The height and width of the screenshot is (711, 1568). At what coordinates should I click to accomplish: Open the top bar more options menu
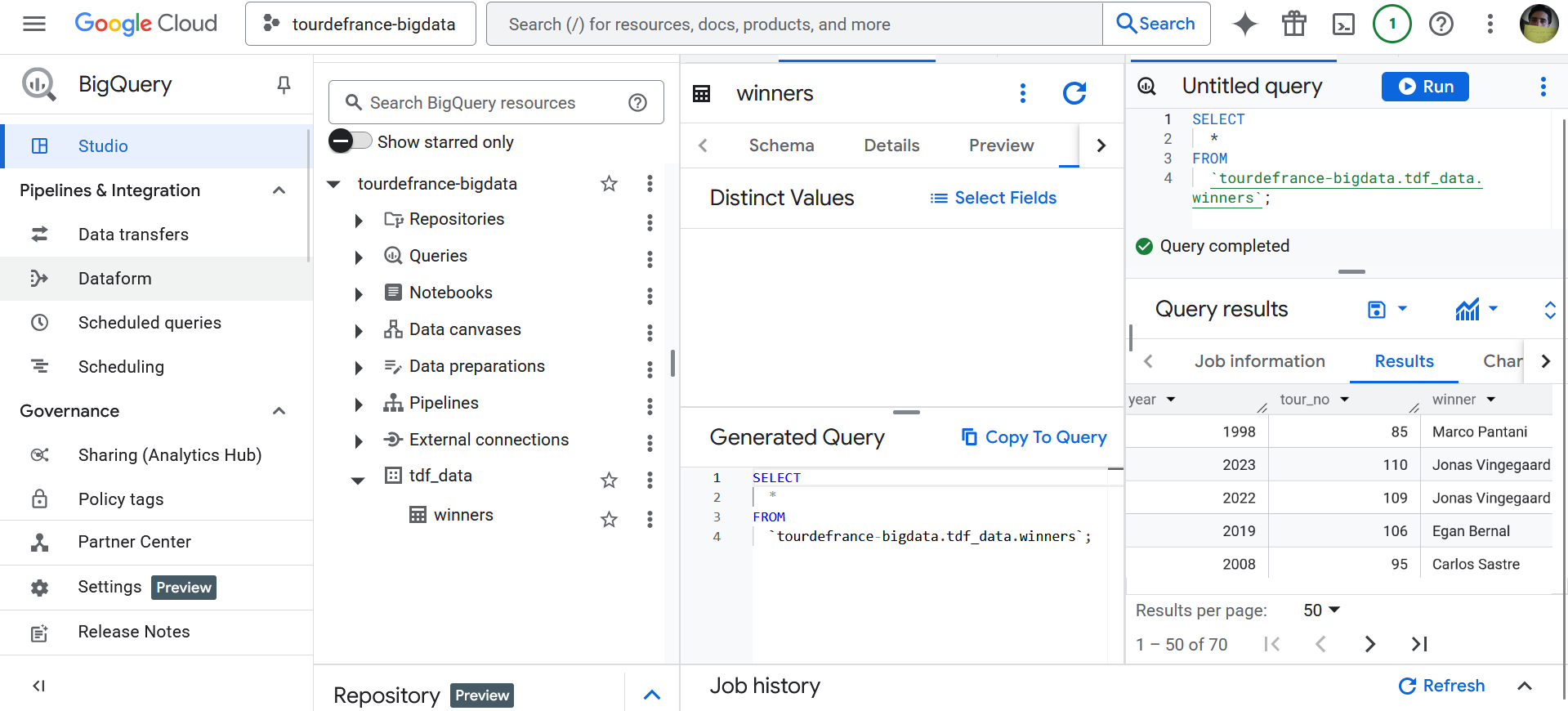tap(1490, 24)
